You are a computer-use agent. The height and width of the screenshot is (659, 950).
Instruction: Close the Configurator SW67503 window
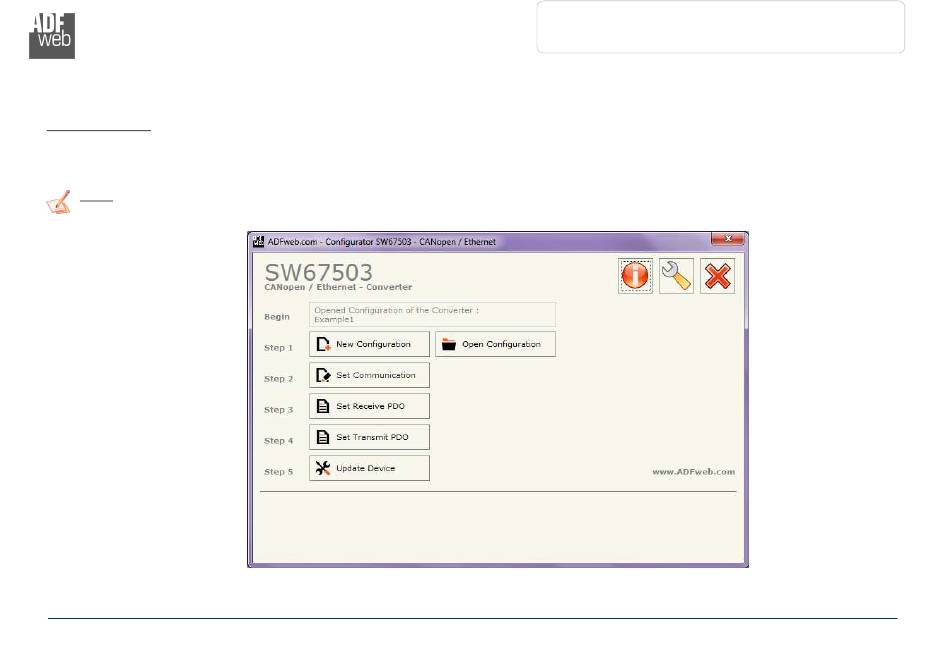pos(727,240)
